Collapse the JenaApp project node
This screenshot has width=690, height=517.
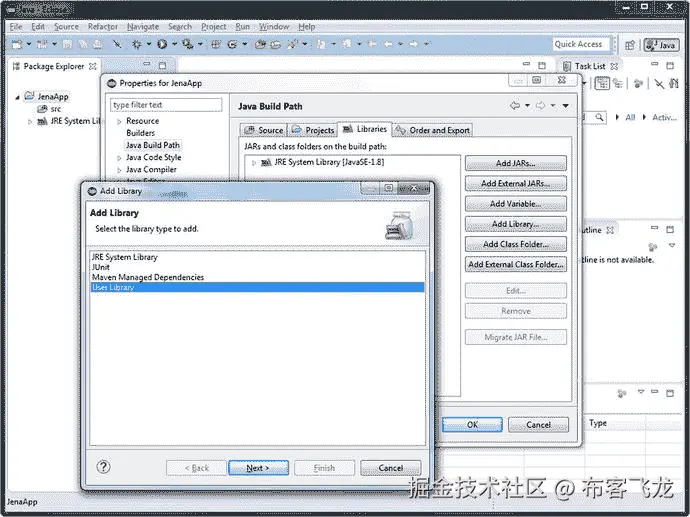click(x=18, y=97)
